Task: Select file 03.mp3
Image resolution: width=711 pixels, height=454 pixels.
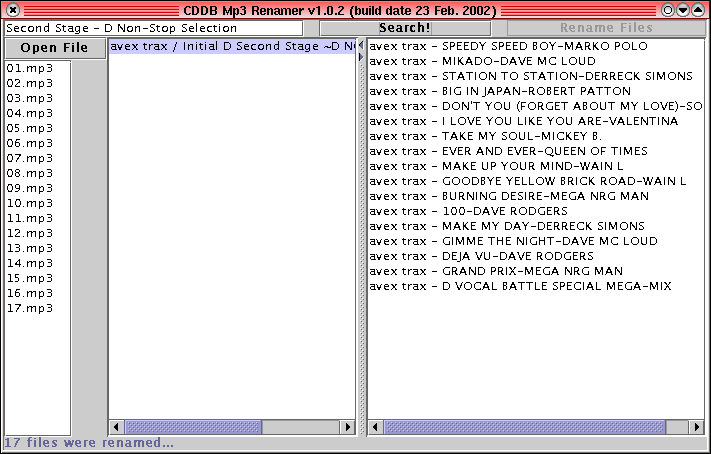Action: [x=37, y=98]
